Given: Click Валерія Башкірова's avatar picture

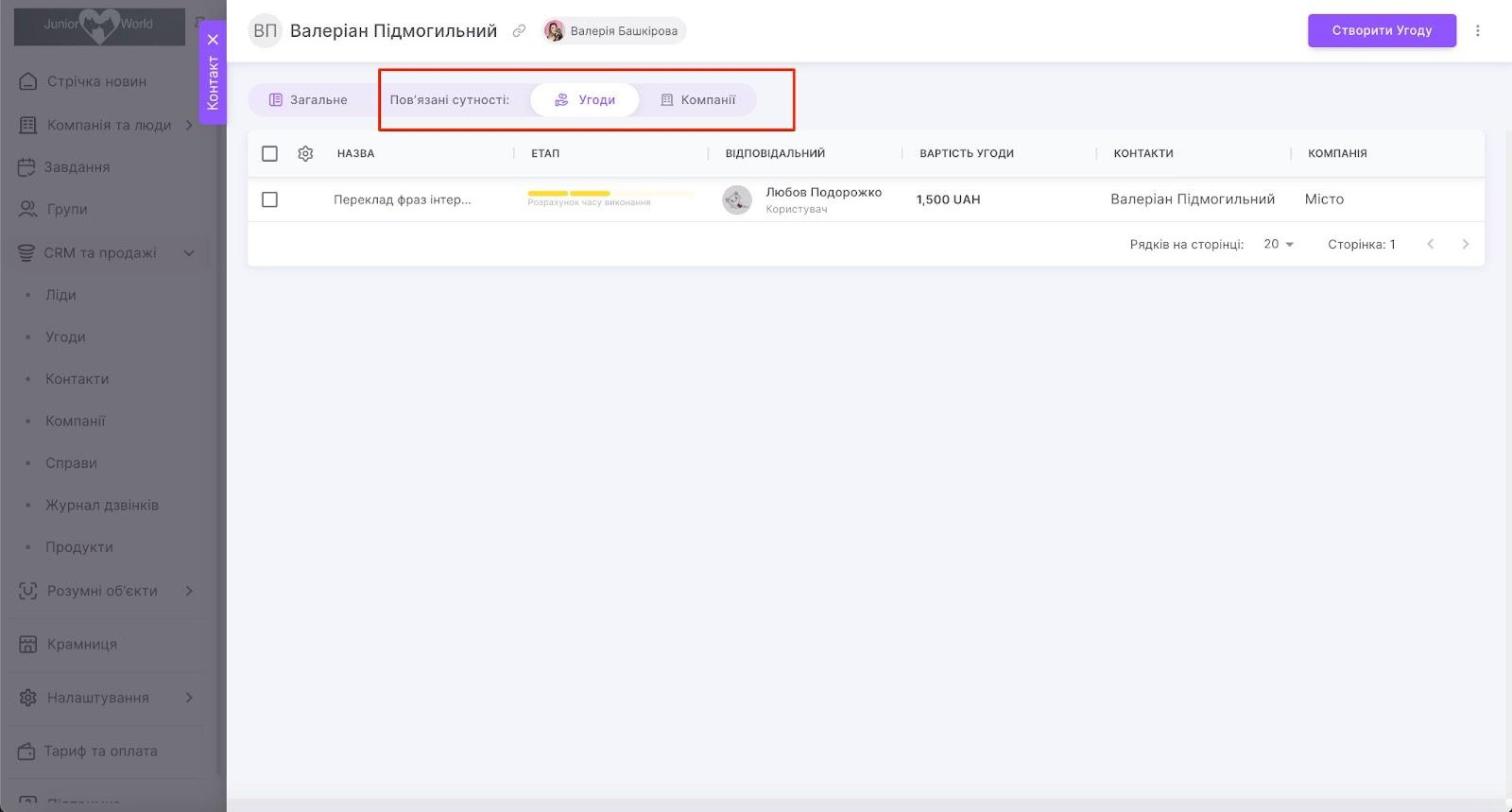Looking at the screenshot, I should click(x=555, y=31).
